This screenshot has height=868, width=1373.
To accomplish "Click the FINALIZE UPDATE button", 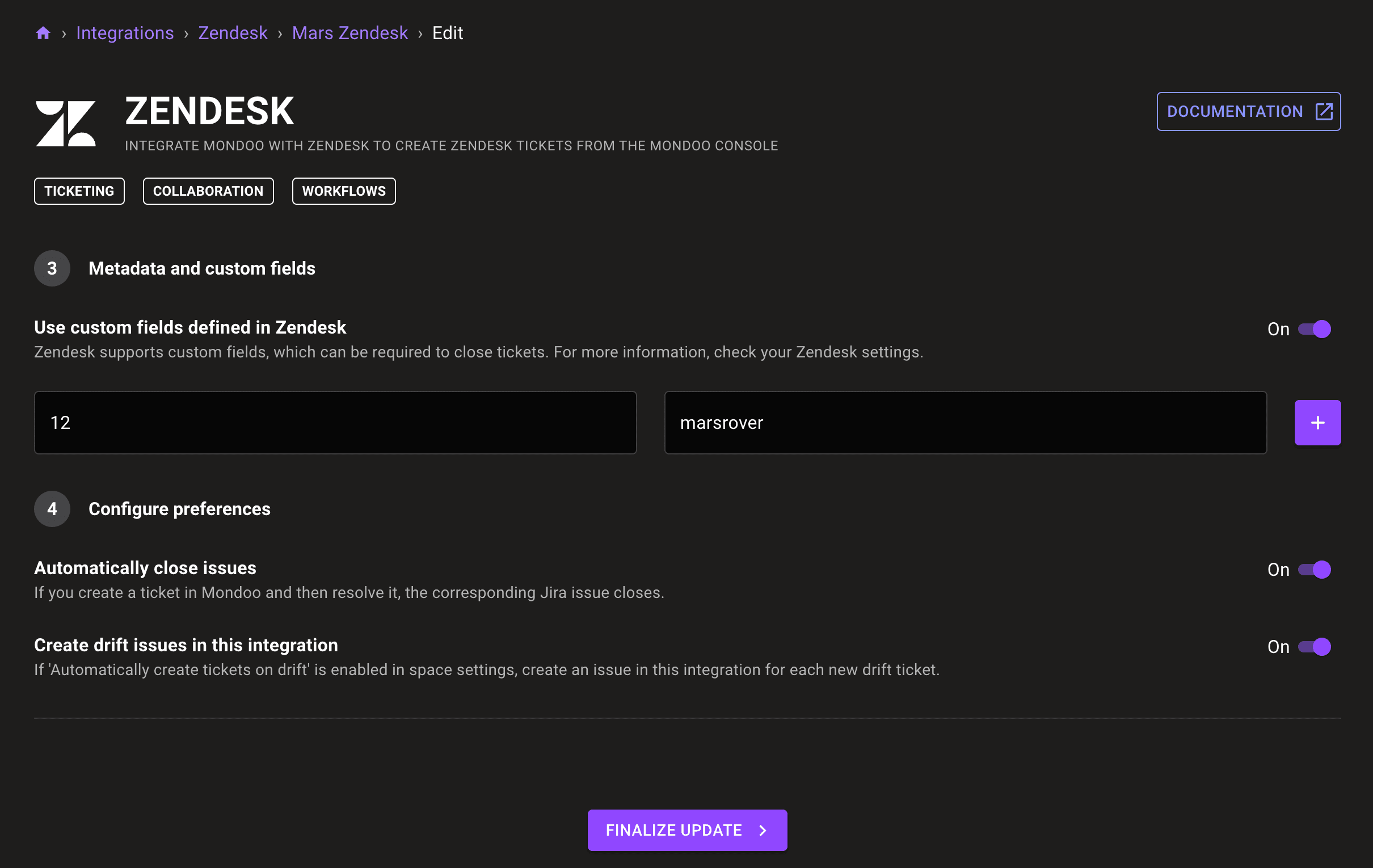I will tap(686, 830).
